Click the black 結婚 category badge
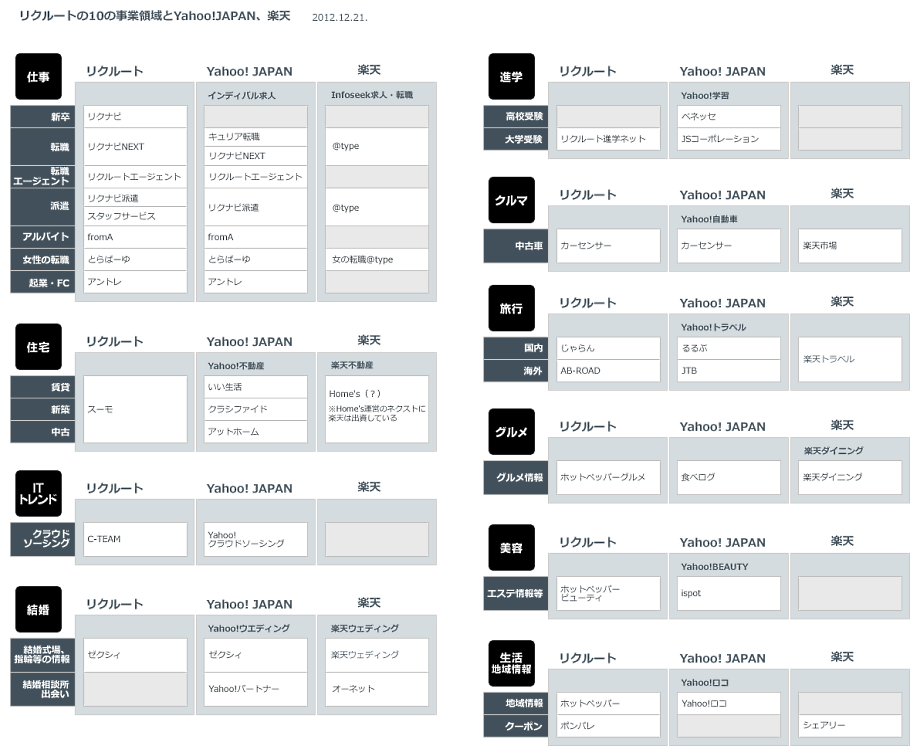The width and height of the screenshot is (920, 756). point(38,609)
